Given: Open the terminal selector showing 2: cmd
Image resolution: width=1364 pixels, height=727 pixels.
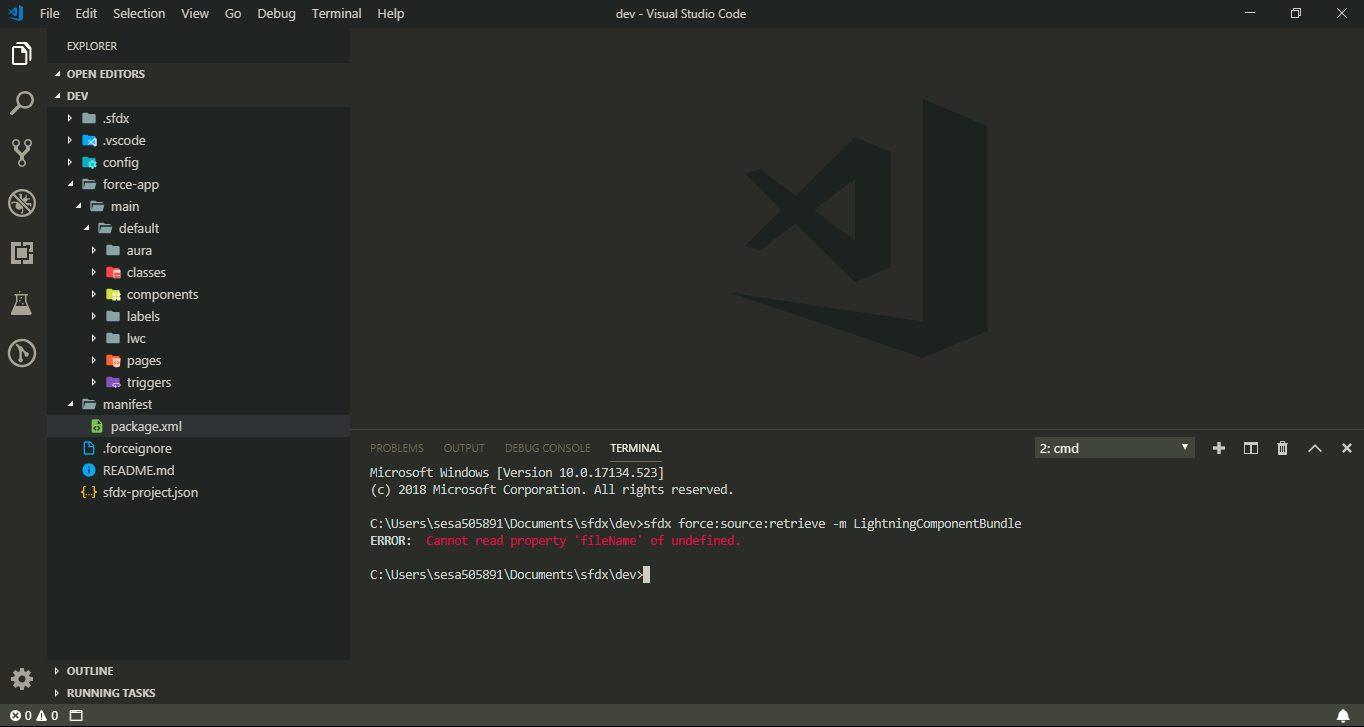Looking at the screenshot, I should pyautogui.click(x=1113, y=448).
